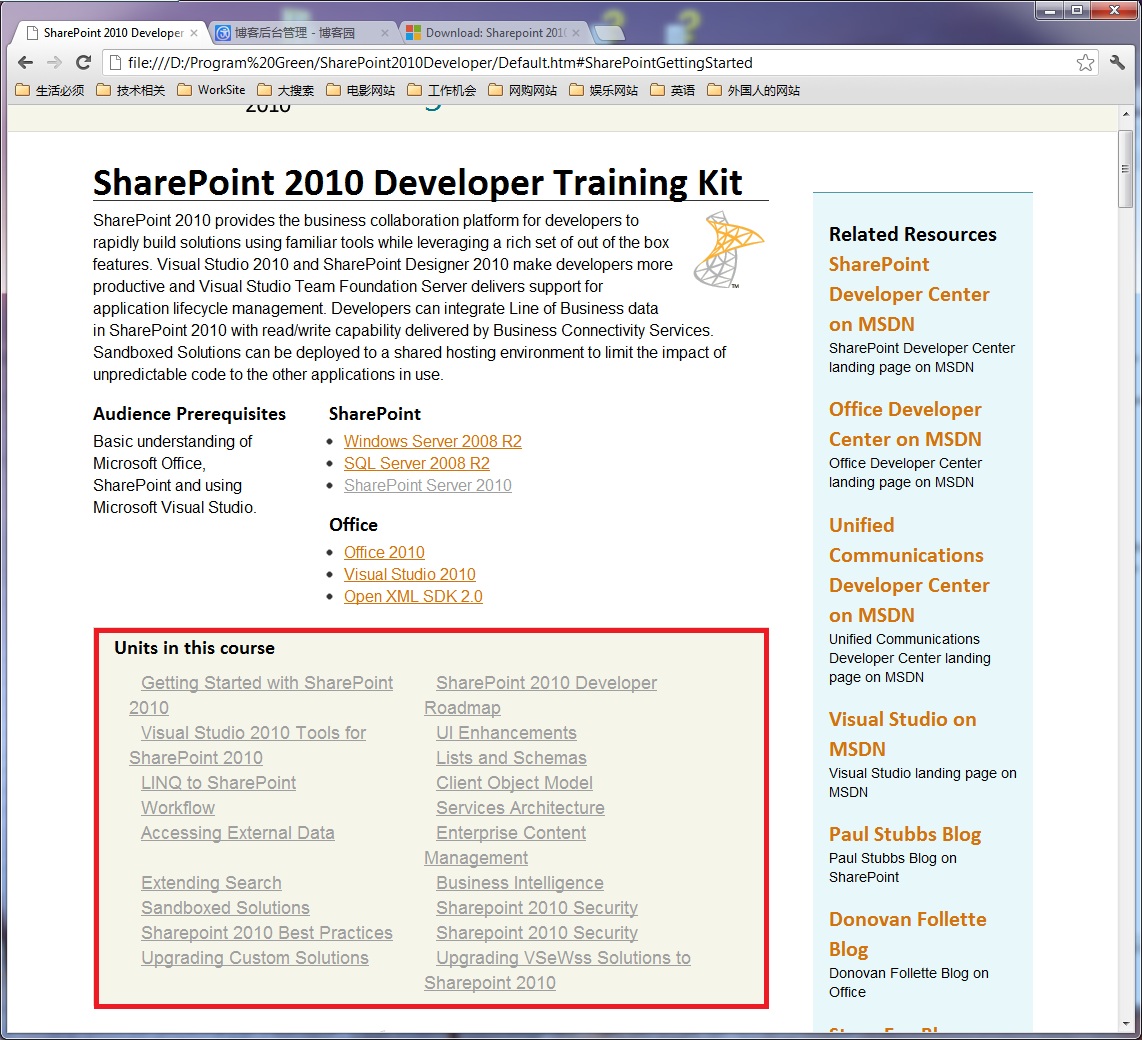Screen dimensions: 1142x1040
Task: Open the SQL Server 2008 R2 link
Action: 417,463
